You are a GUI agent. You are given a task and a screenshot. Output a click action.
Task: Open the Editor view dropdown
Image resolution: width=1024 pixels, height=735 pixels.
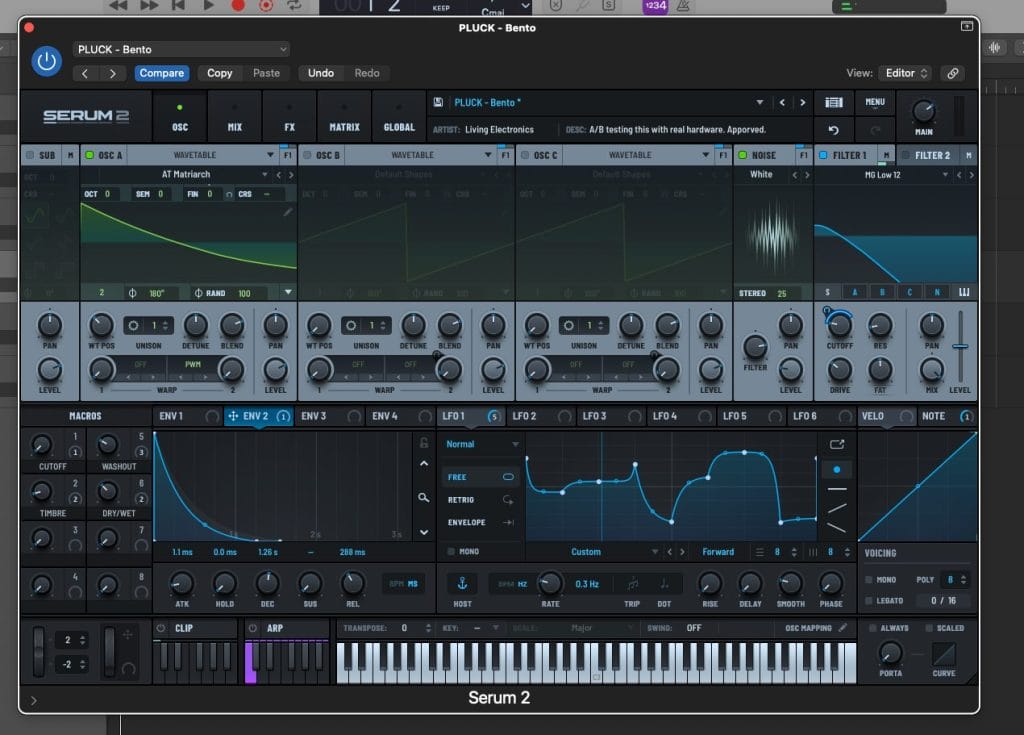tap(905, 73)
